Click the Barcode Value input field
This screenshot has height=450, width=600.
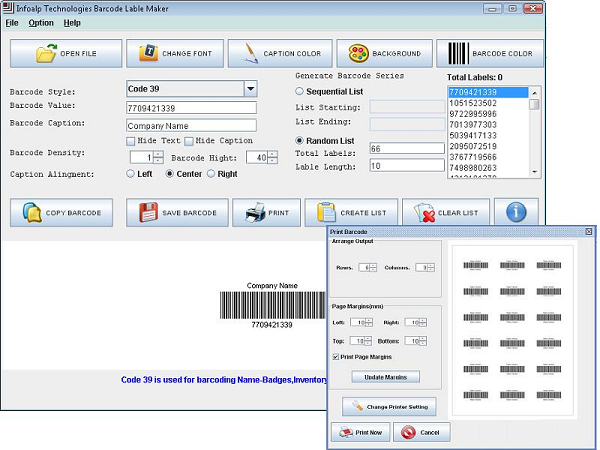point(191,108)
